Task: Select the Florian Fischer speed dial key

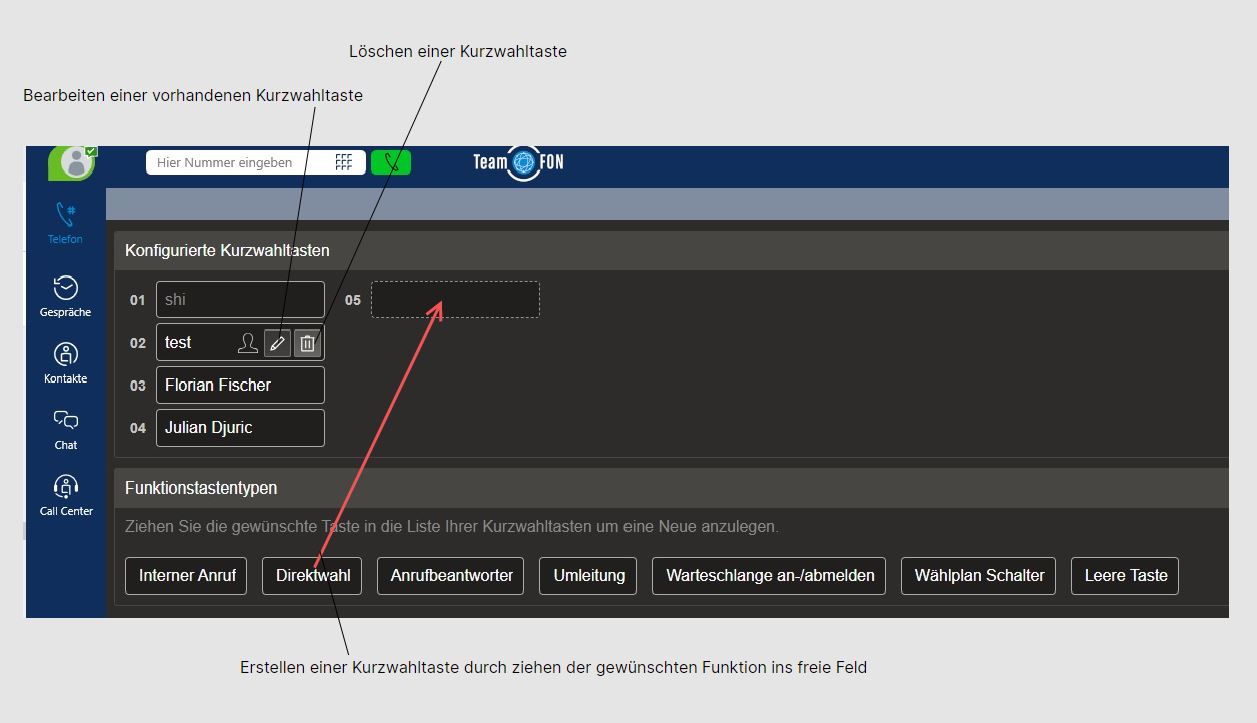Action: click(240, 385)
